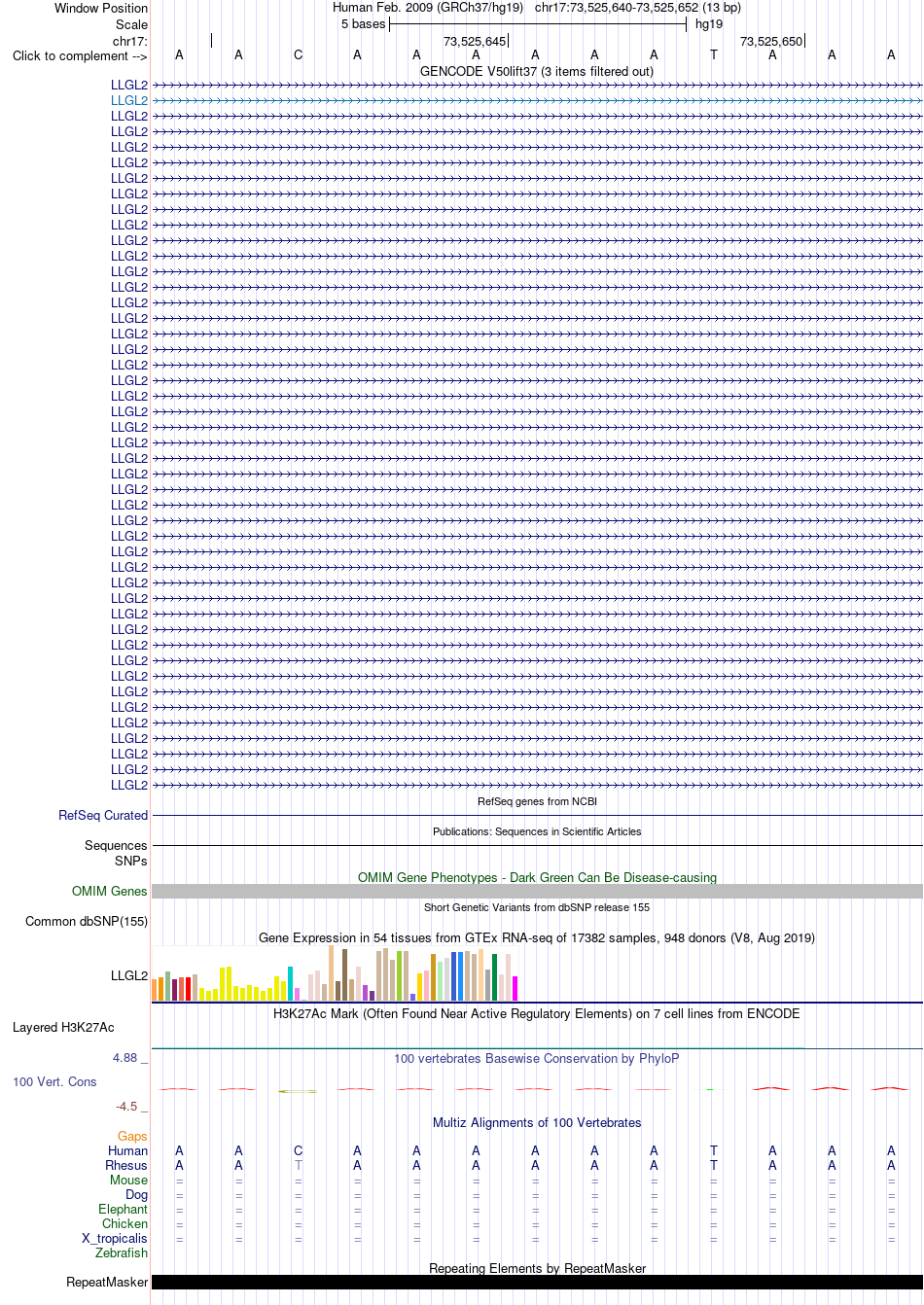Click the 73,525,650 position label
Viewport: 924px width, 1305px height.
771,41
